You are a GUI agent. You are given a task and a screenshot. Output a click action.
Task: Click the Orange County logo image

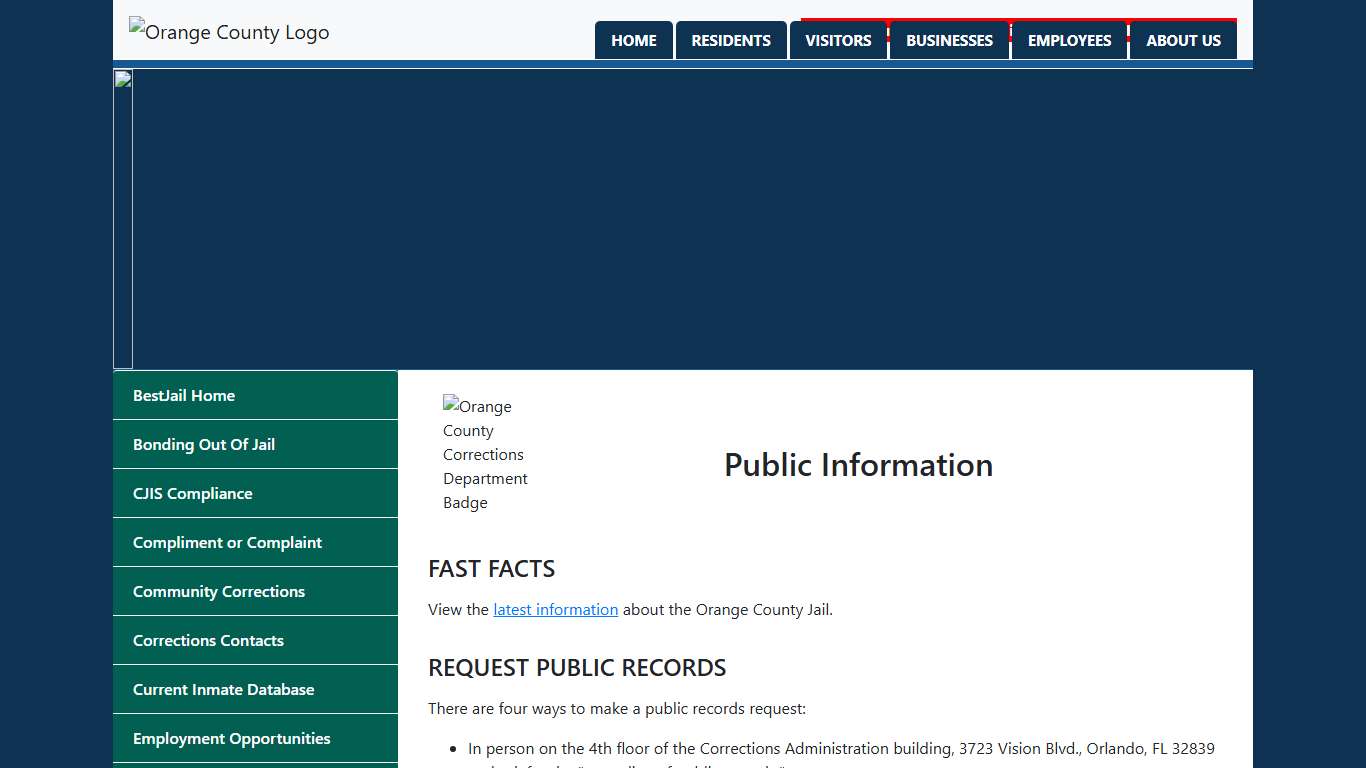(x=228, y=31)
